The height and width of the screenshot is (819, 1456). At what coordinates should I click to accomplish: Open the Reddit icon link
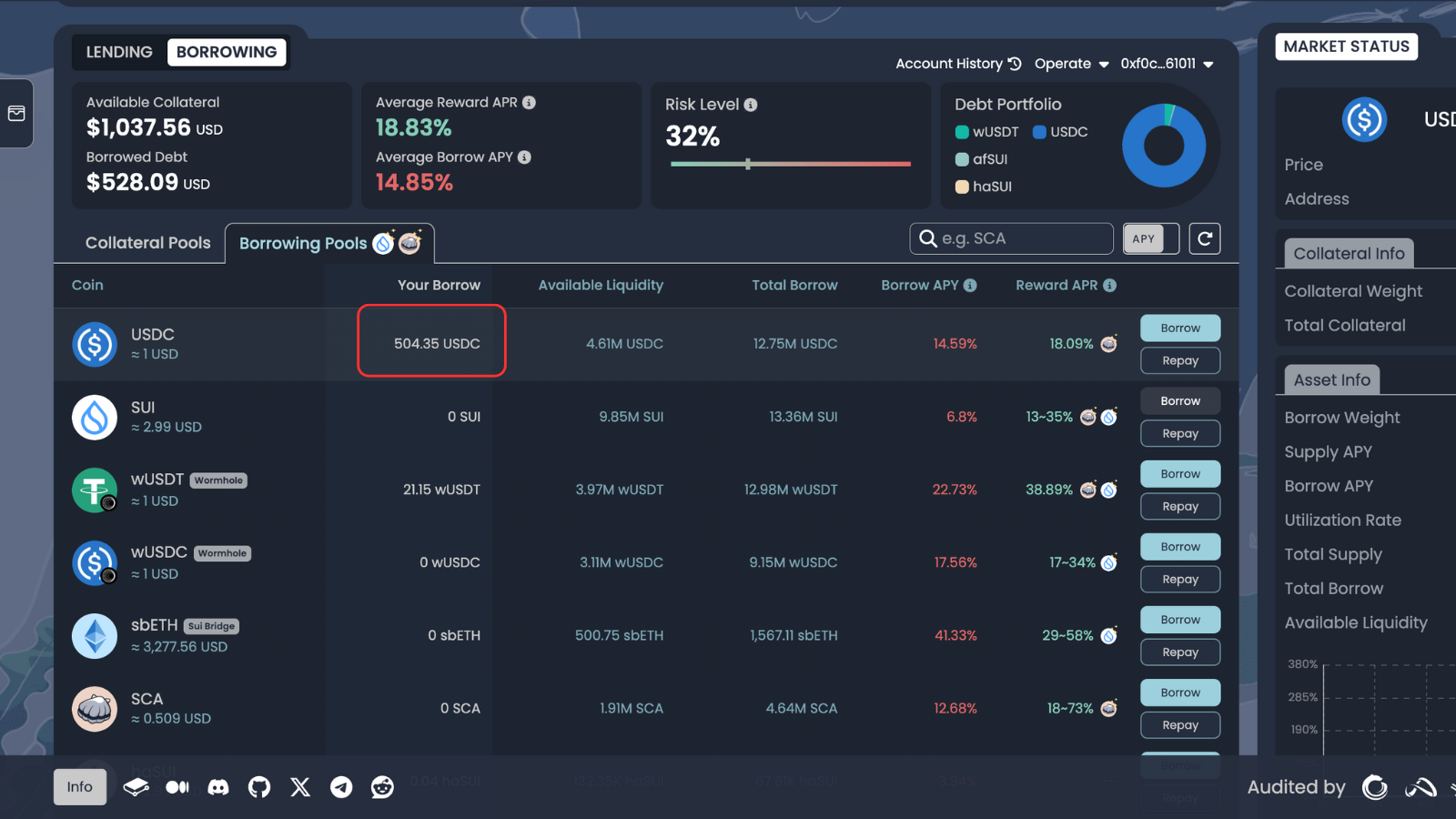(382, 787)
